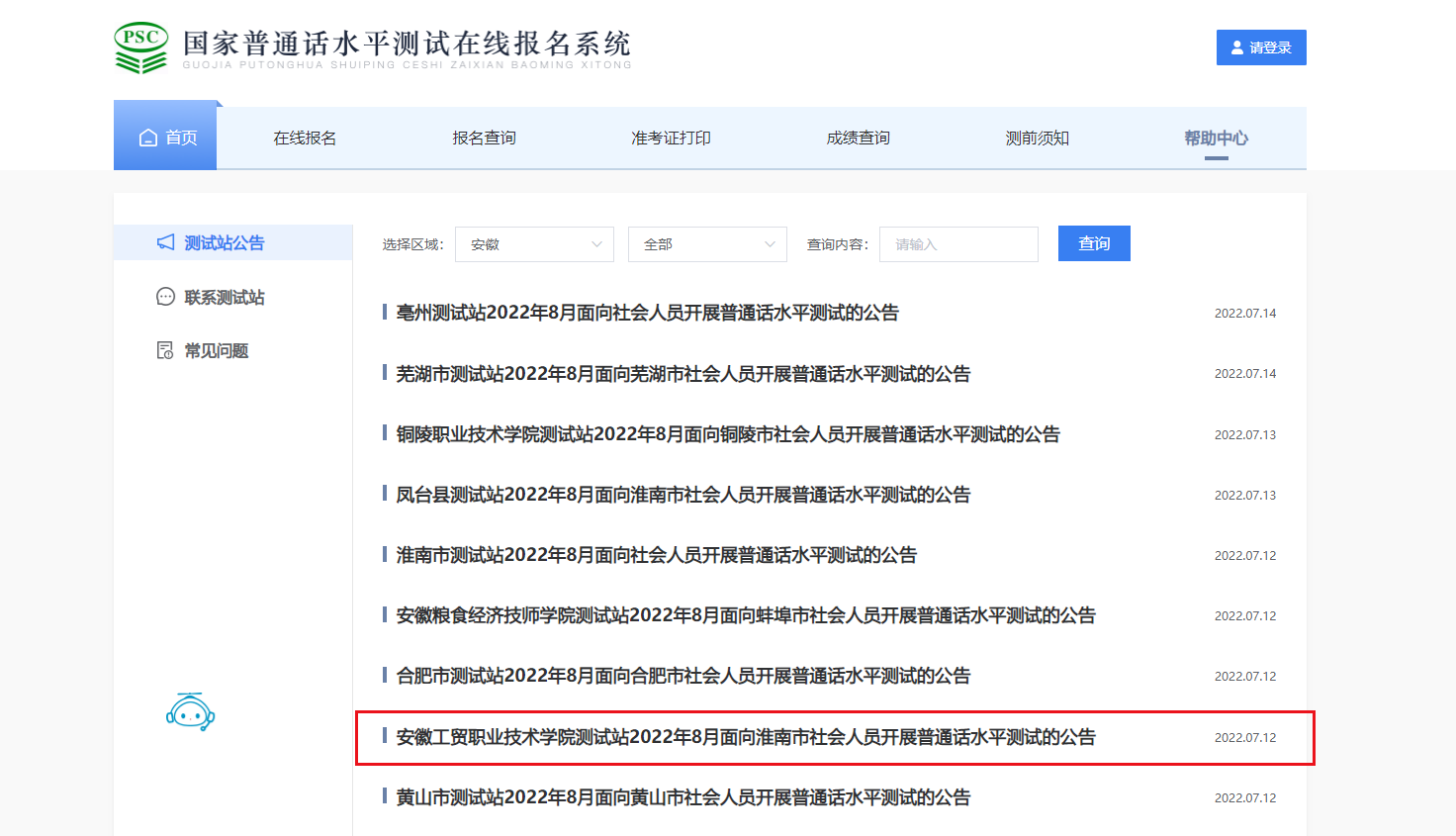Open the 帮助中心 tab
The height and width of the screenshot is (836, 1456).
pos(1216,138)
